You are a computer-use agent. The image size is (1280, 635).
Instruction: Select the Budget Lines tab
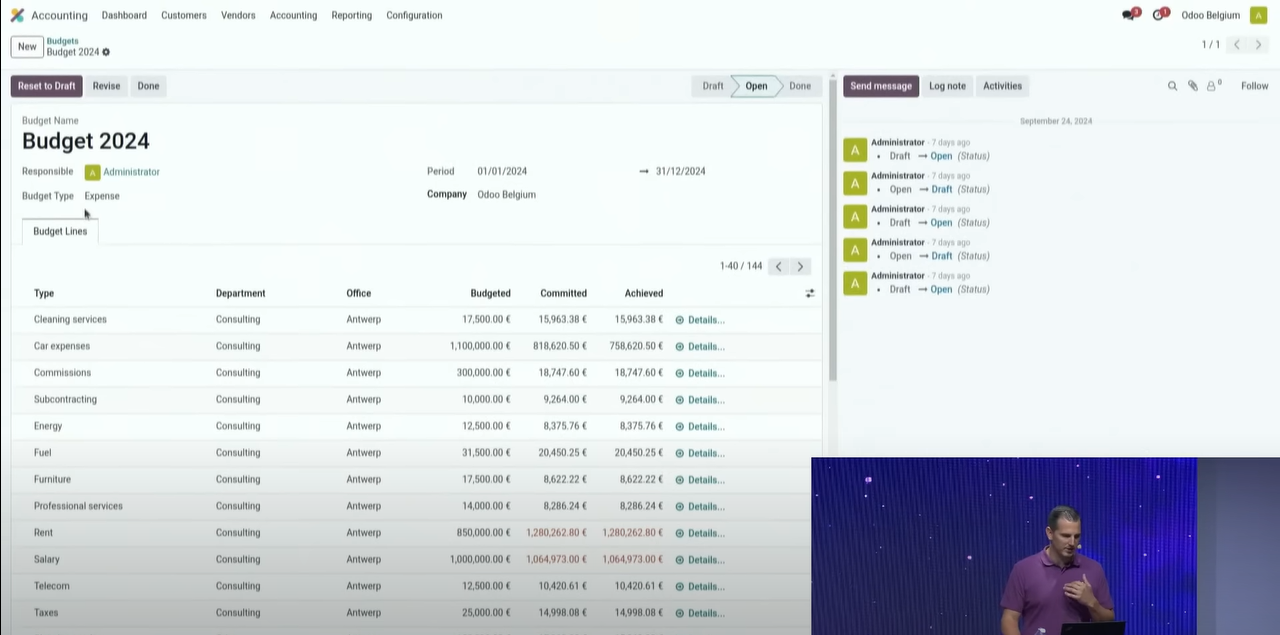[60, 231]
